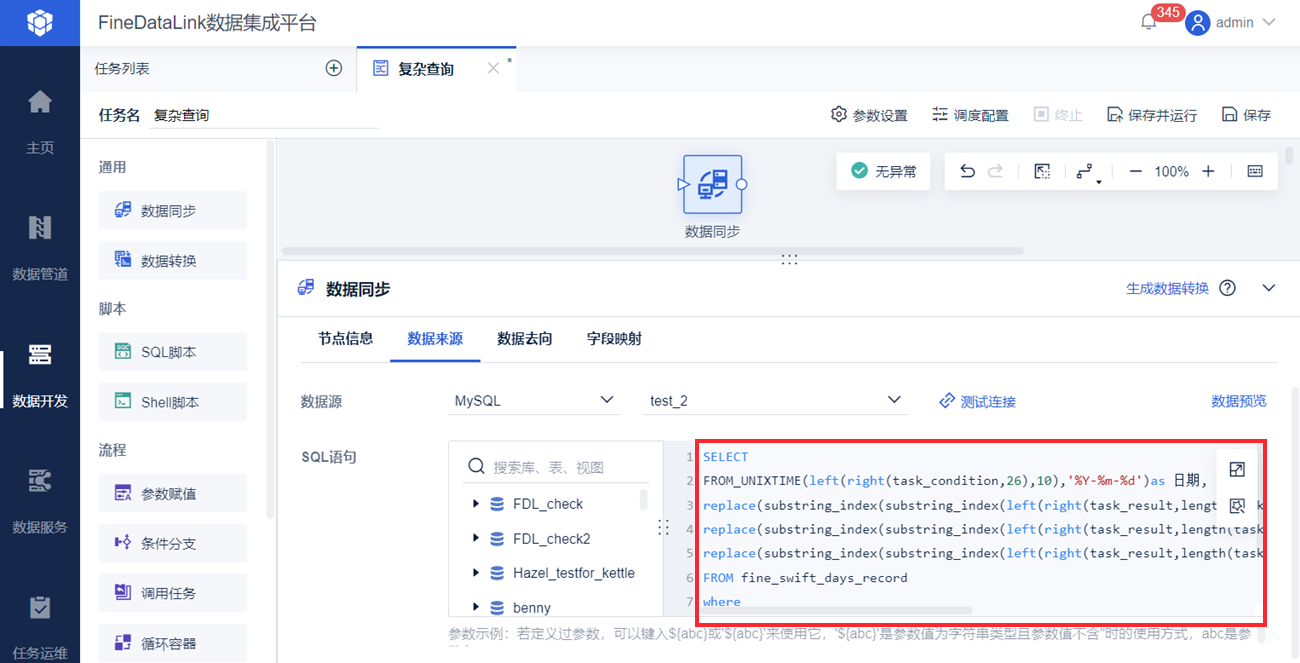Click 保存并运行 save and run
The width and height of the screenshot is (1300, 663).
(x=1152, y=115)
